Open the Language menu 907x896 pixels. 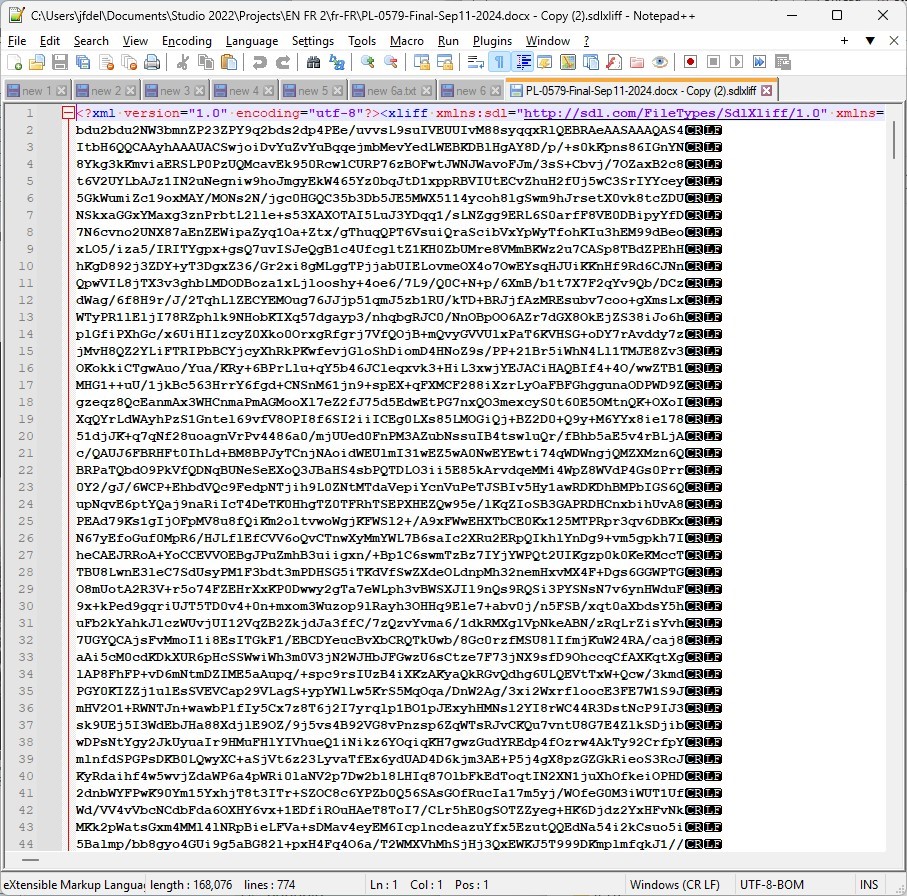click(x=252, y=40)
